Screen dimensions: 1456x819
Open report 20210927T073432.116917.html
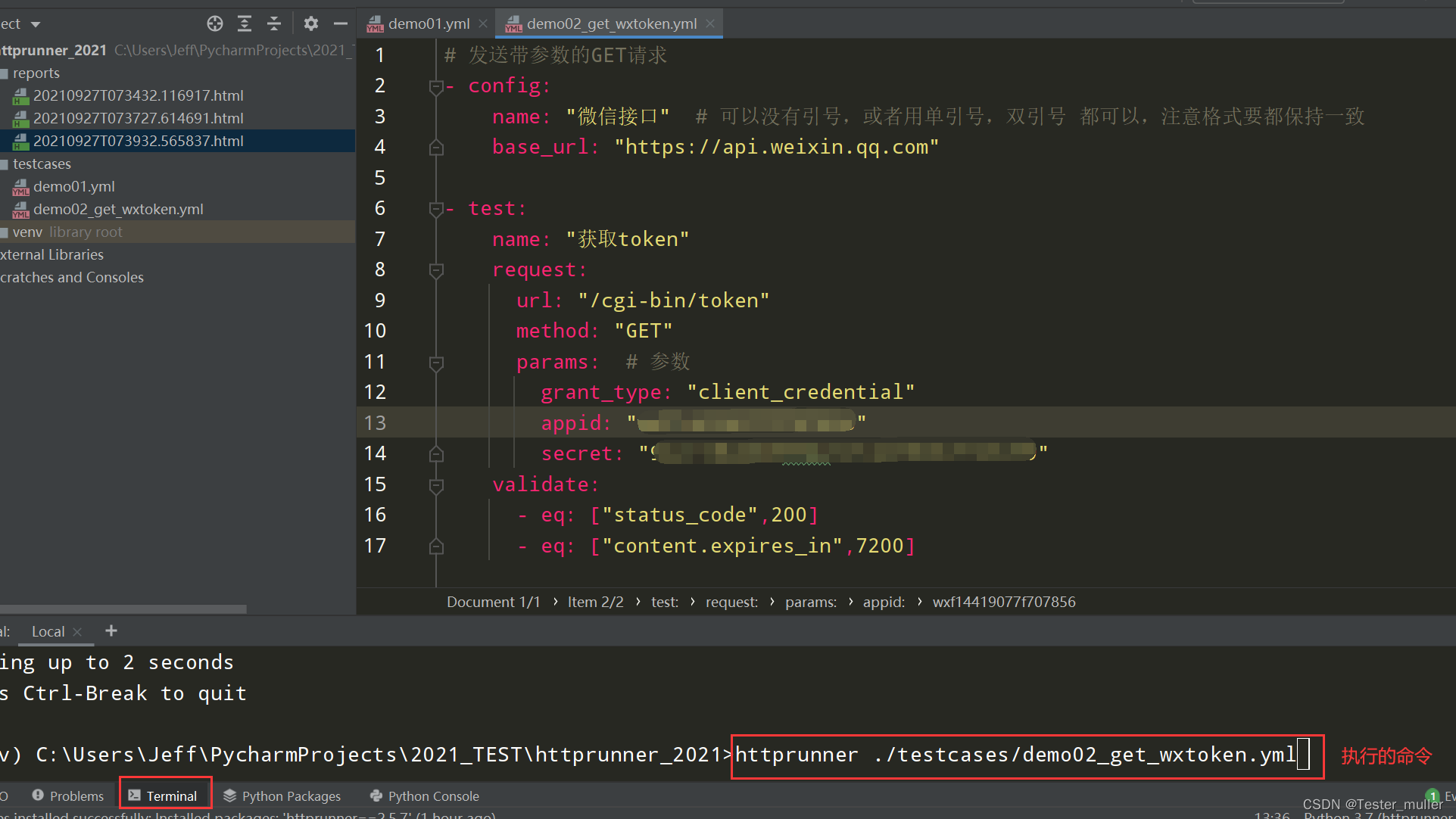[x=138, y=95]
